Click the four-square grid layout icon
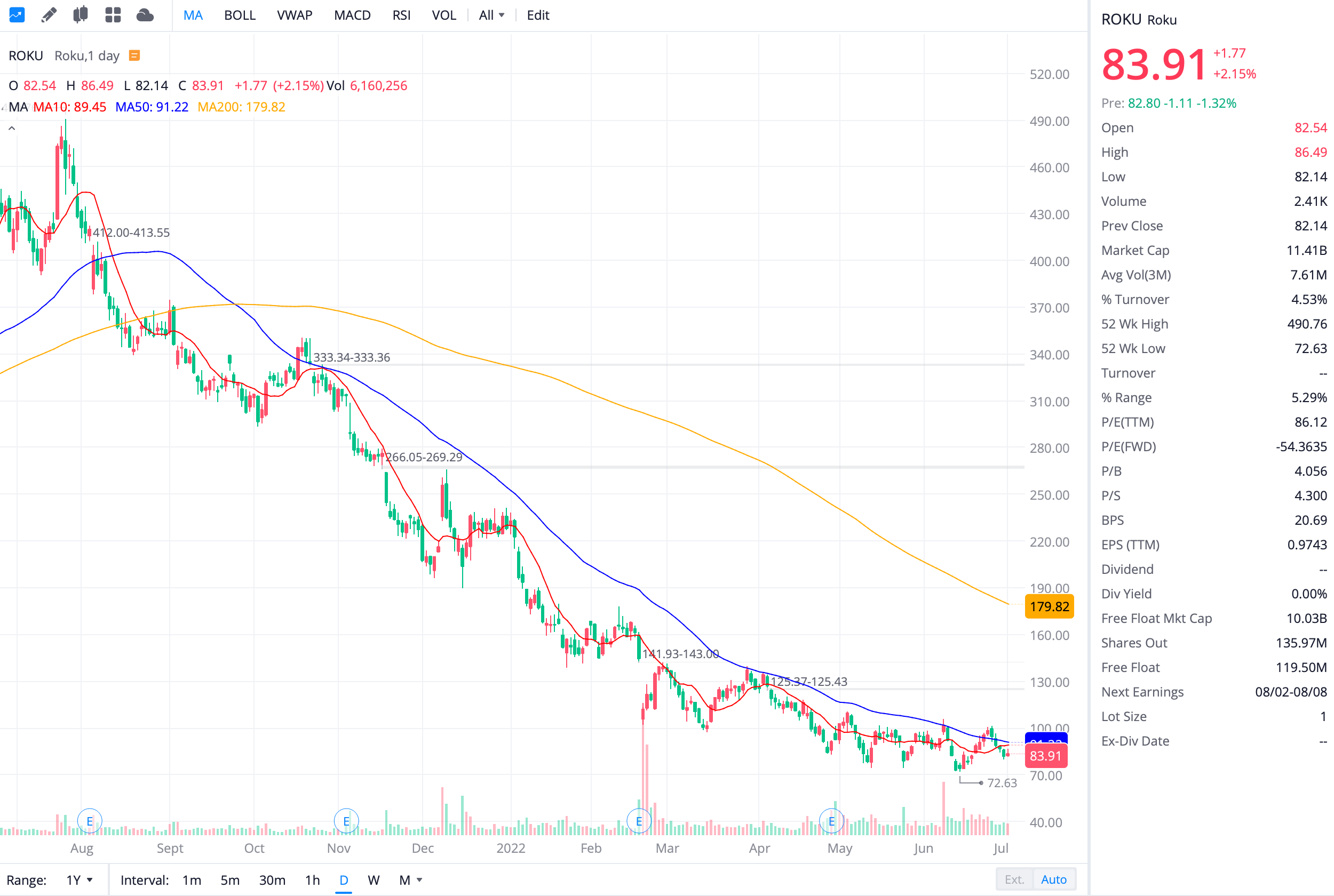The width and height of the screenshot is (1334, 896). coord(113,15)
